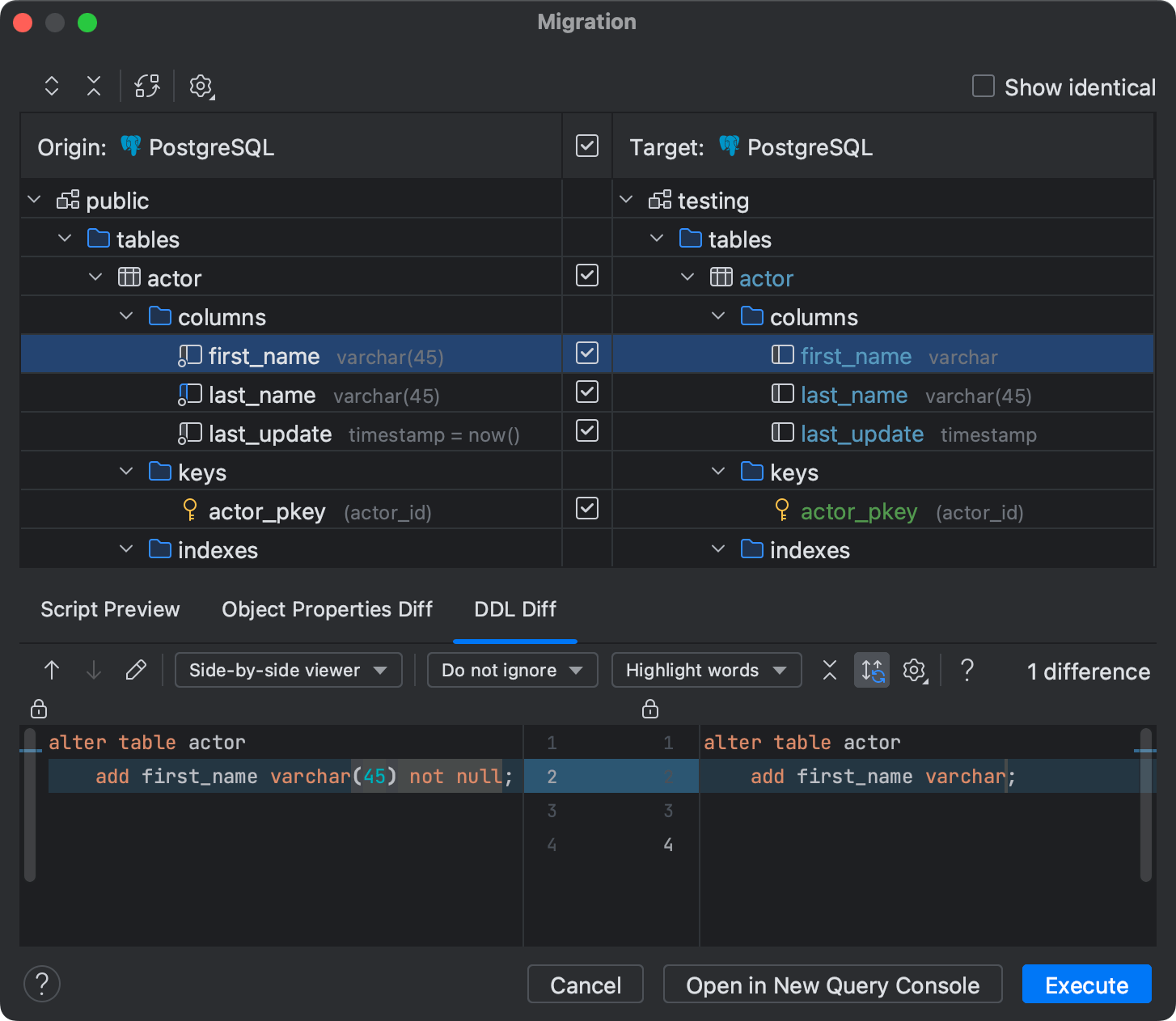Viewport: 1176px width, 1021px height.
Task: Select the Object Properties Diff tab
Action: (327, 609)
